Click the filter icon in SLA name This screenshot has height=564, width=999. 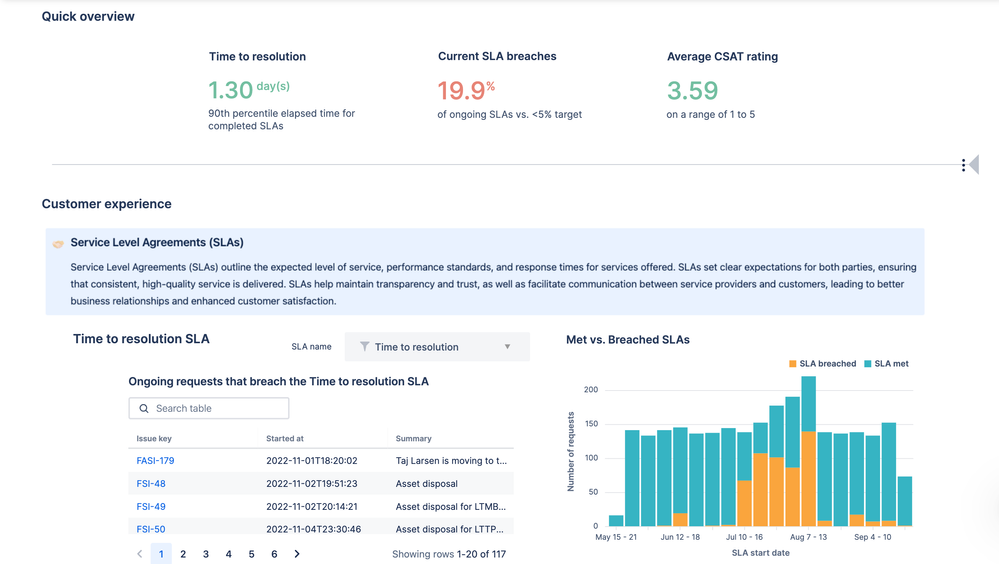365,347
